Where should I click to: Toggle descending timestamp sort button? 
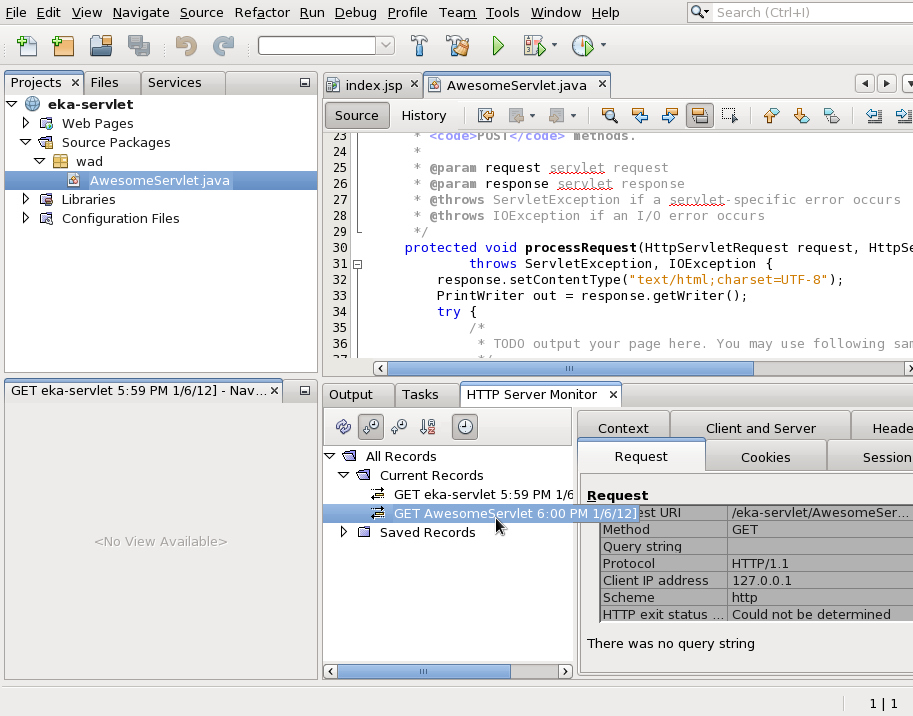click(x=370, y=427)
